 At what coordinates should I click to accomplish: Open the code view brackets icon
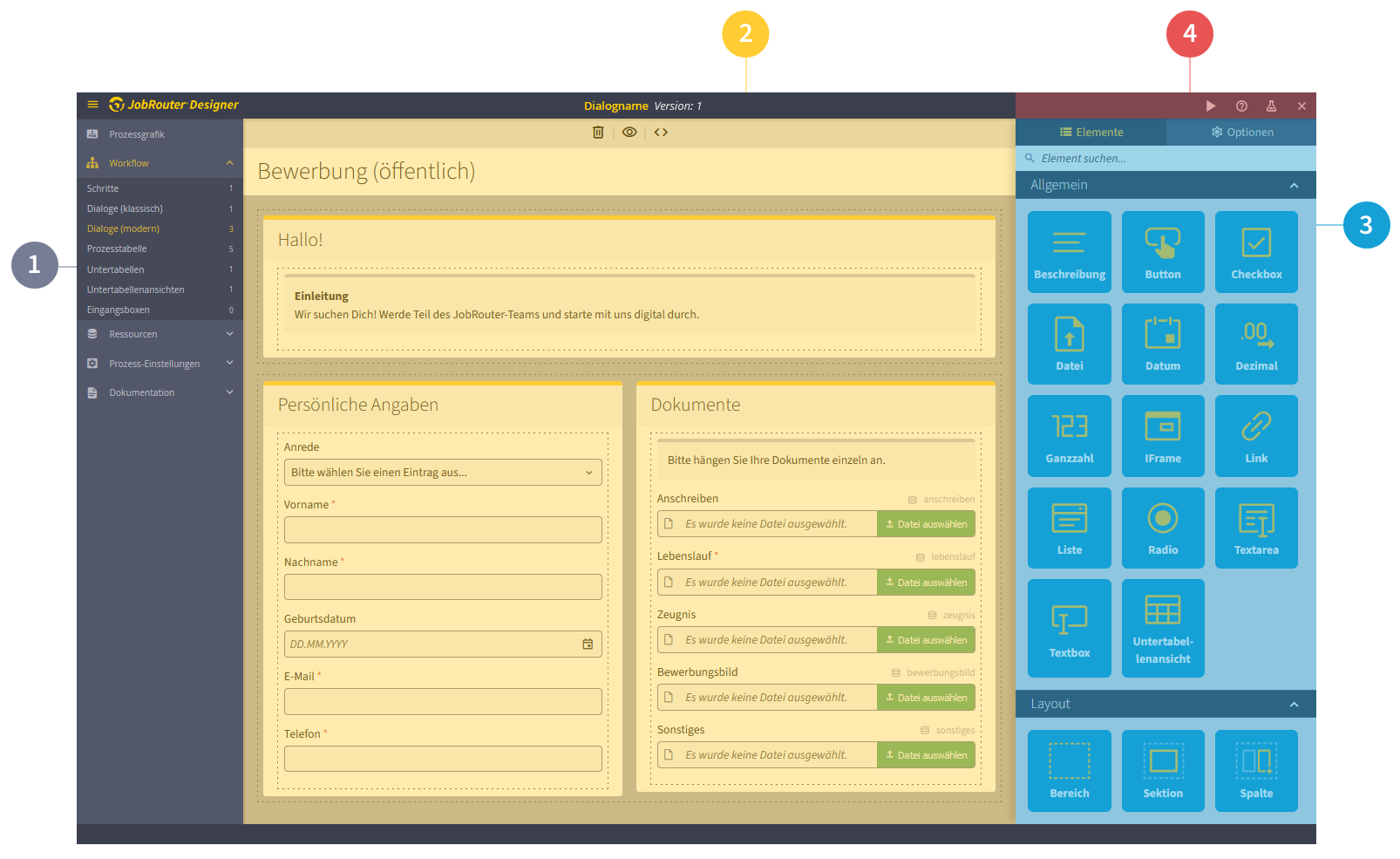tap(661, 133)
